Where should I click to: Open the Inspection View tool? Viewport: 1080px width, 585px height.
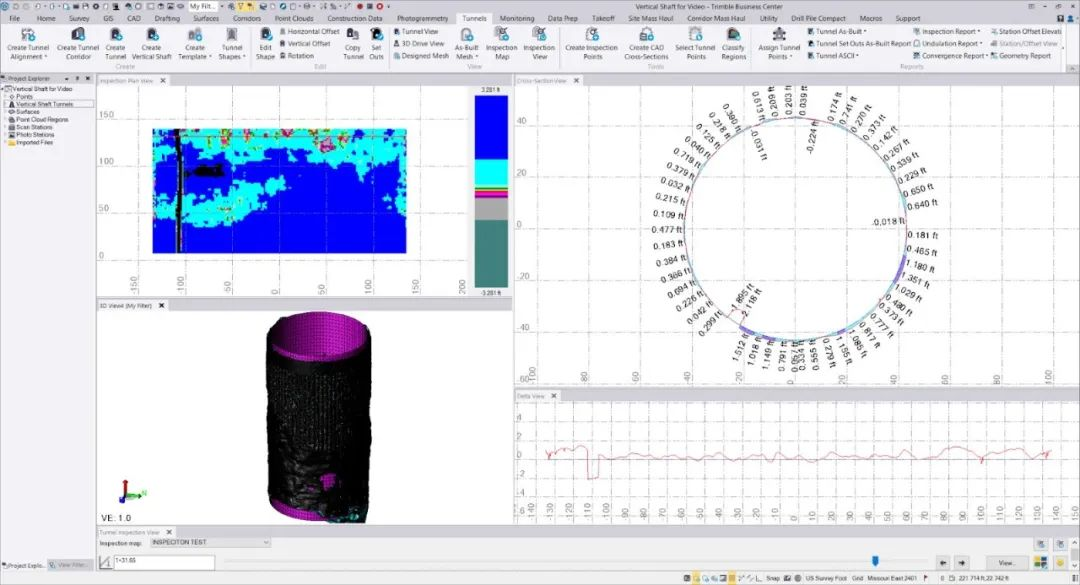click(x=539, y=43)
